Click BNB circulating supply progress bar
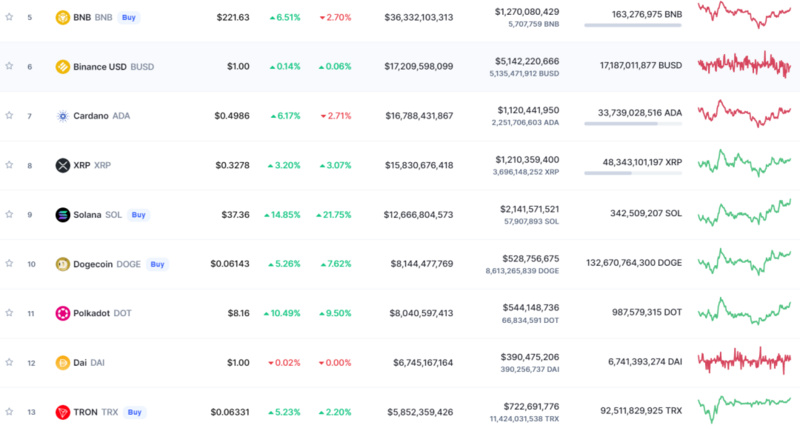 [633, 25]
